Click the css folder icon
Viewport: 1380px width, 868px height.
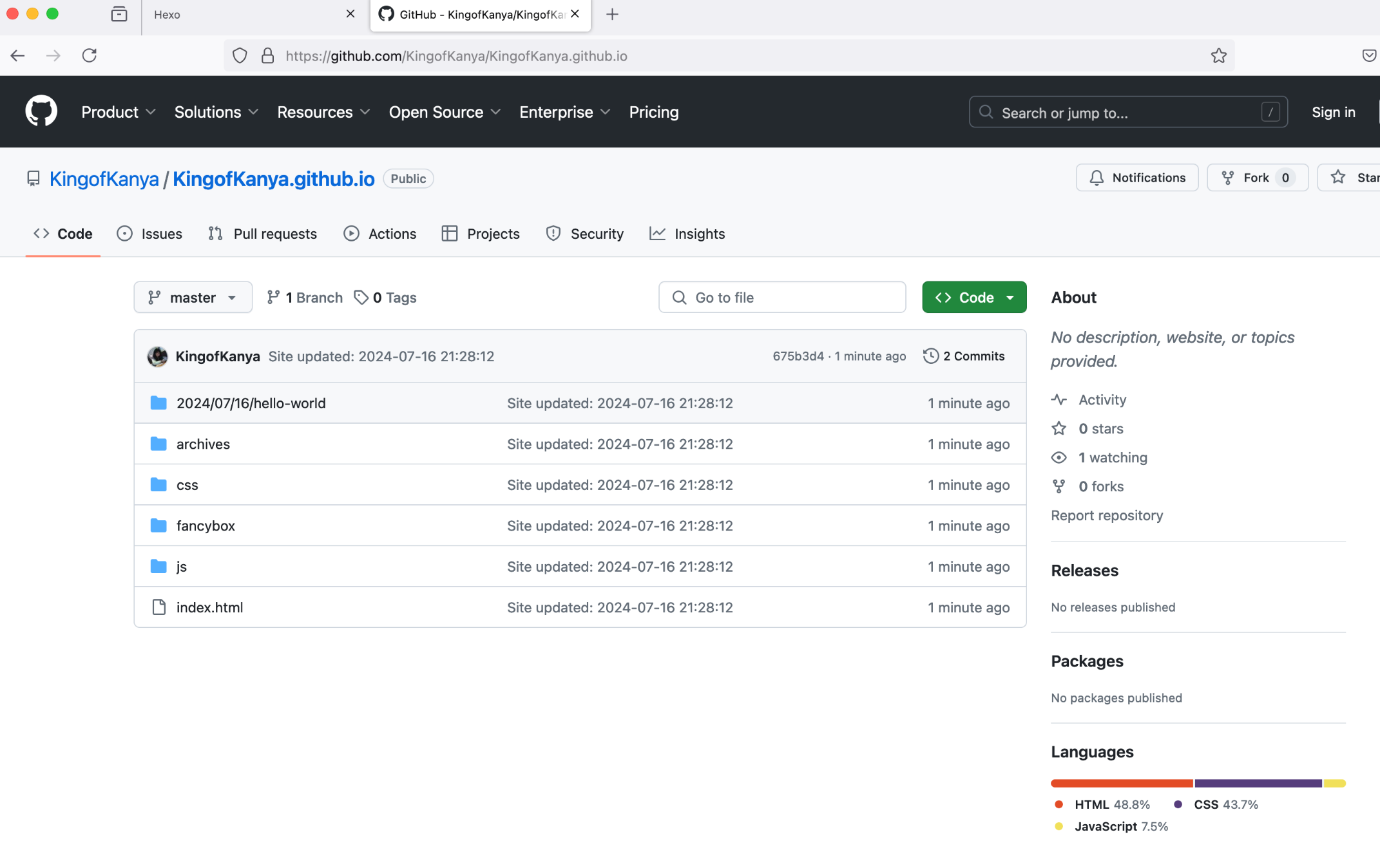tap(158, 485)
